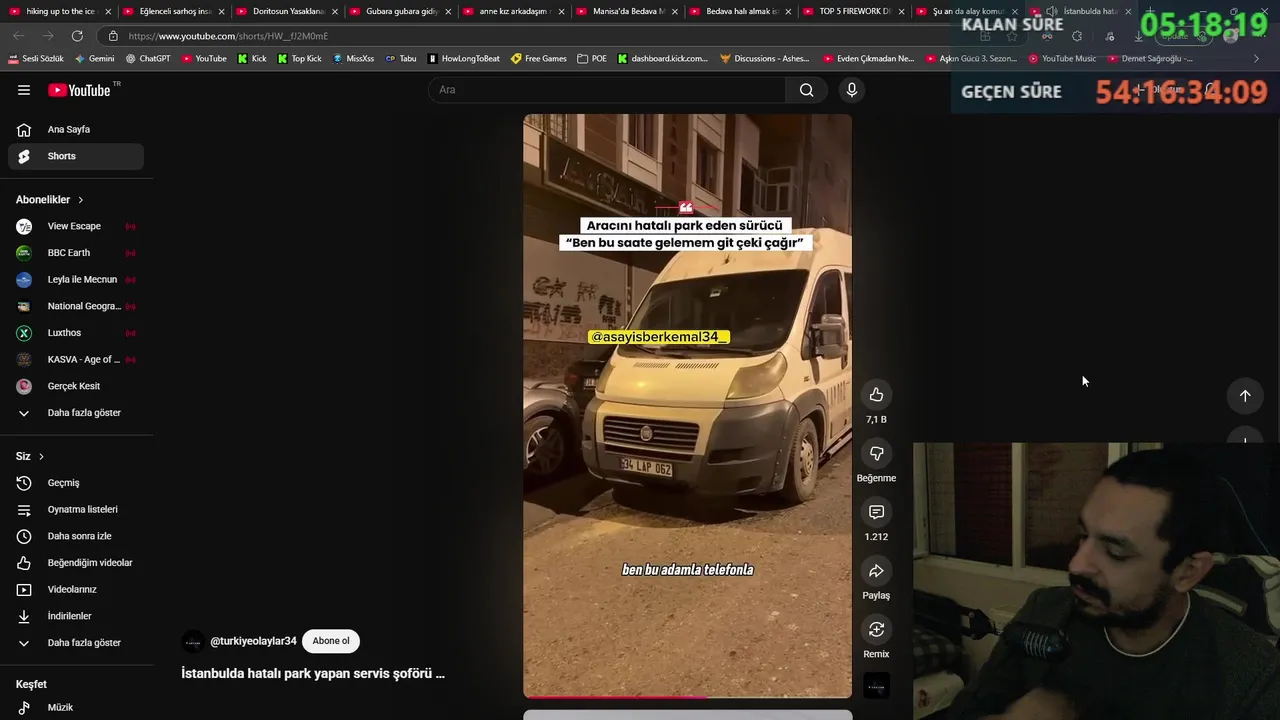Go back with browser back arrow
The width and height of the screenshot is (1280, 720).
coord(19,36)
